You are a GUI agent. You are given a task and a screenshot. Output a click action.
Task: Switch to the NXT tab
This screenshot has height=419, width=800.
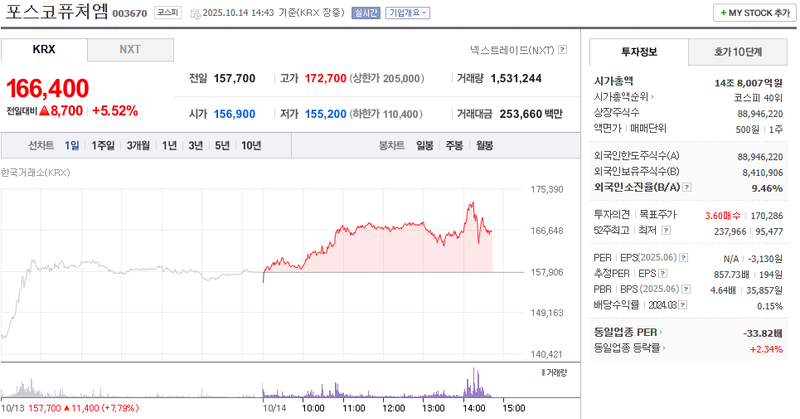point(130,49)
